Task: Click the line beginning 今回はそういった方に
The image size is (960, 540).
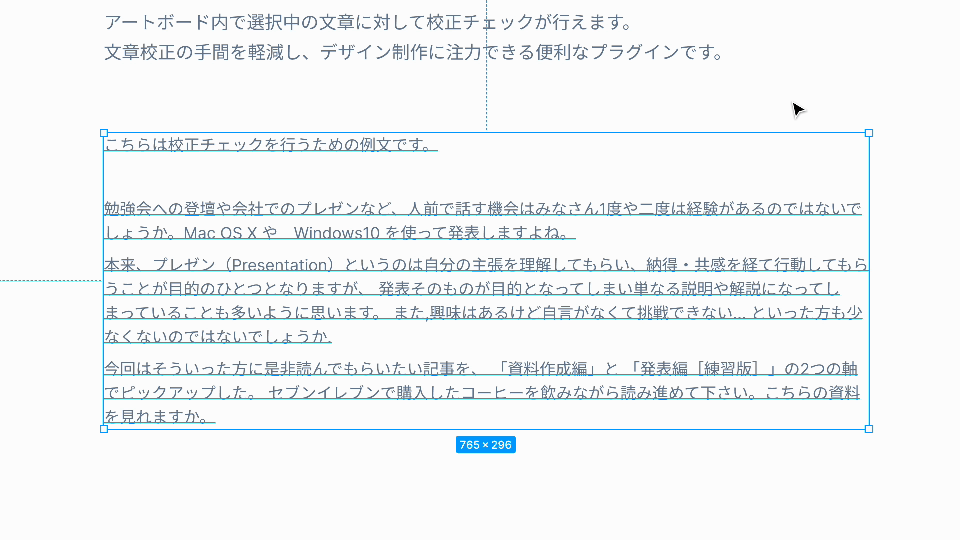Action: pyautogui.click(x=481, y=369)
